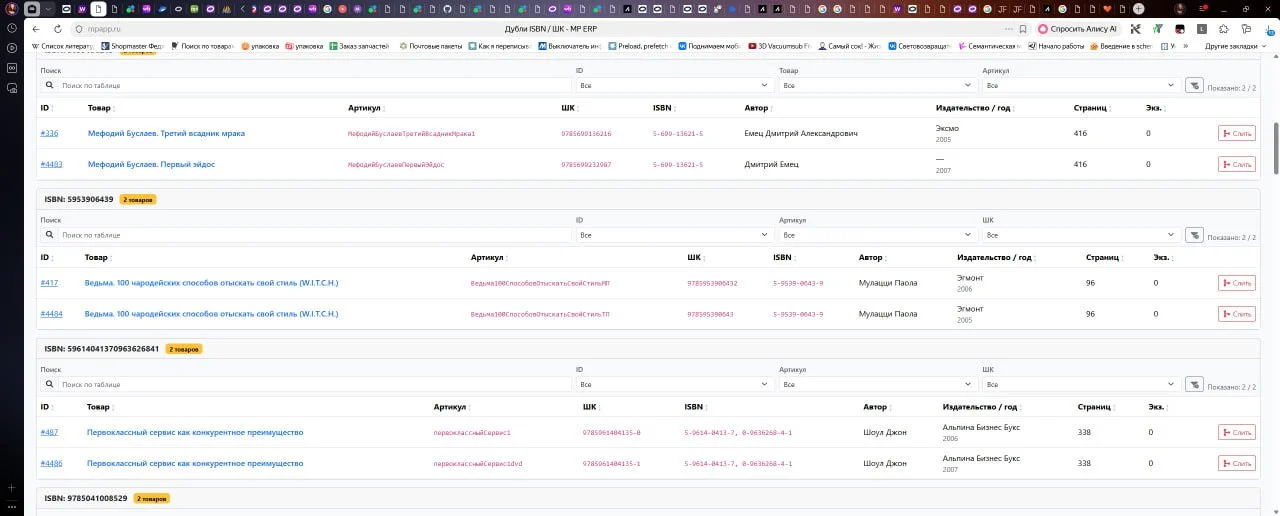1280x516 pixels.
Task: Open Артикул filter in Первоклассный сервис table
Action: pyautogui.click(x=878, y=384)
